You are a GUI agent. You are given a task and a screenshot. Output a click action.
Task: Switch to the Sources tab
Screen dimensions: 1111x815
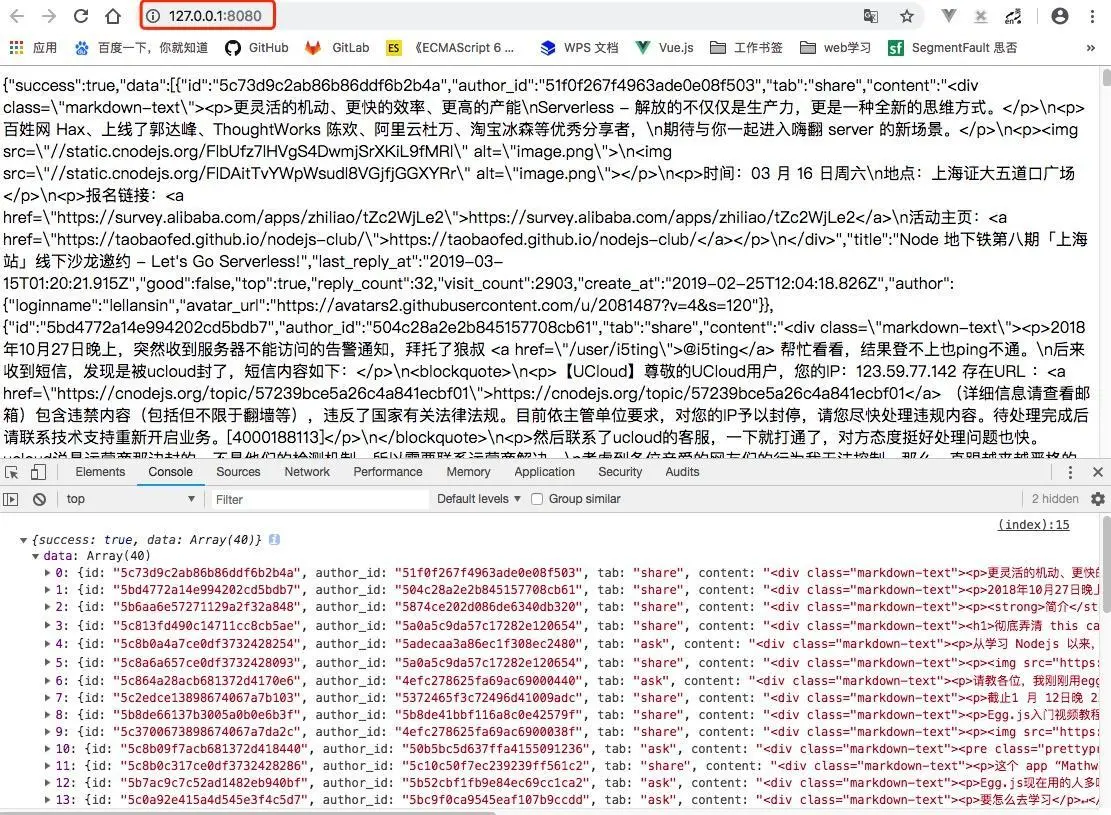pos(238,472)
